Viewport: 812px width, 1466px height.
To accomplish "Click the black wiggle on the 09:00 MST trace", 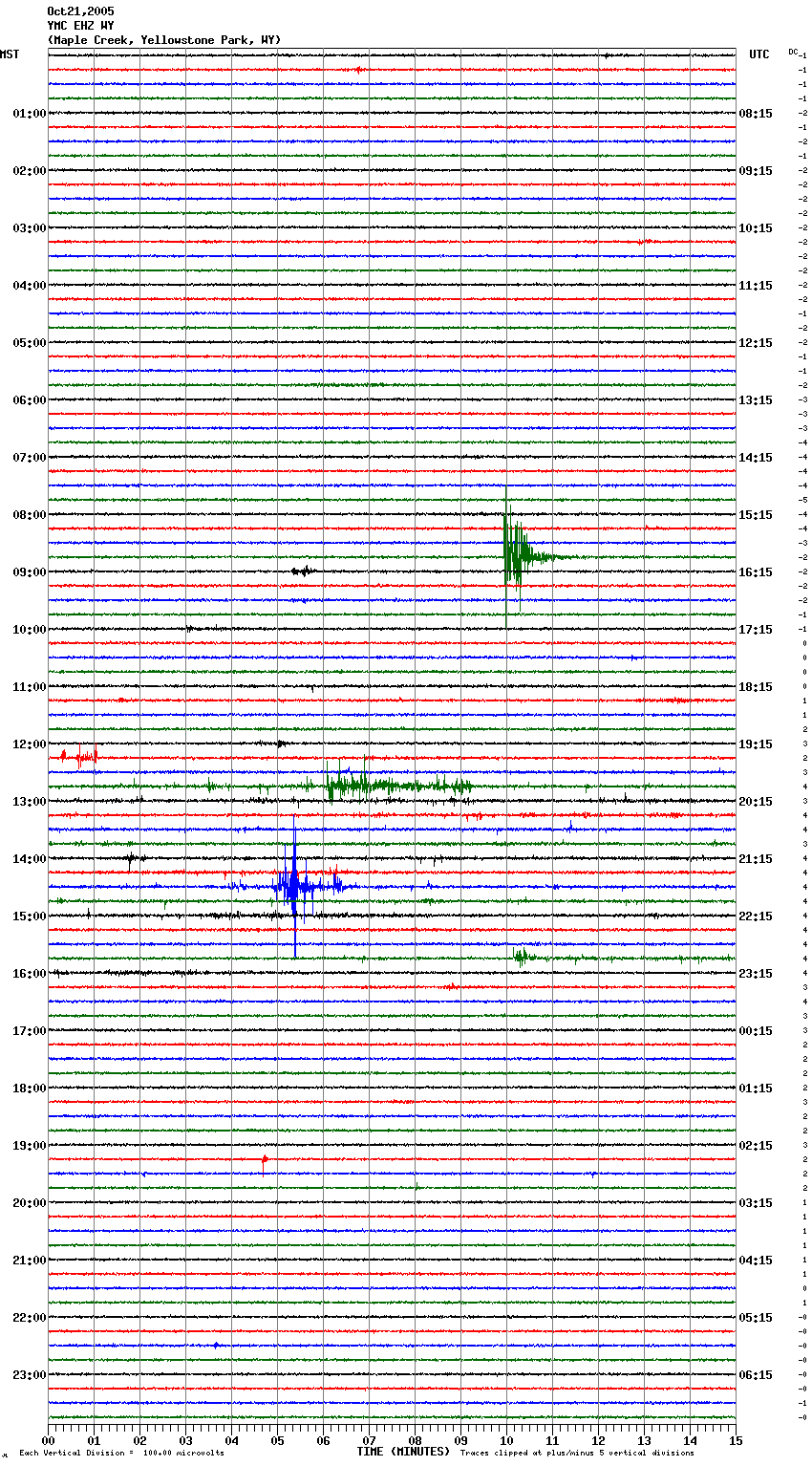I will pyautogui.click(x=304, y=571).
